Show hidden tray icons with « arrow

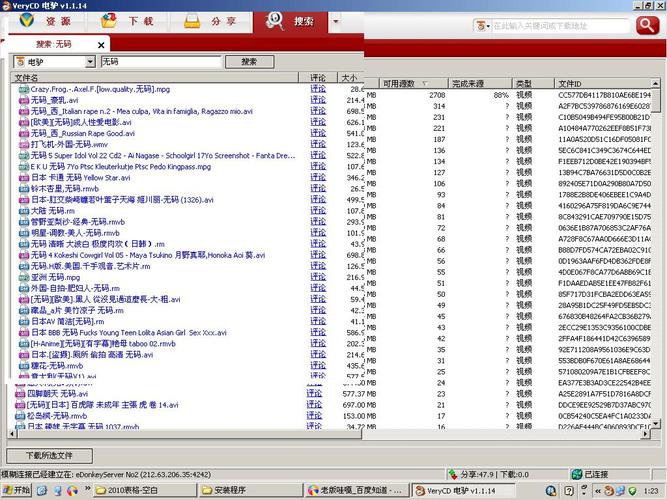598,491
